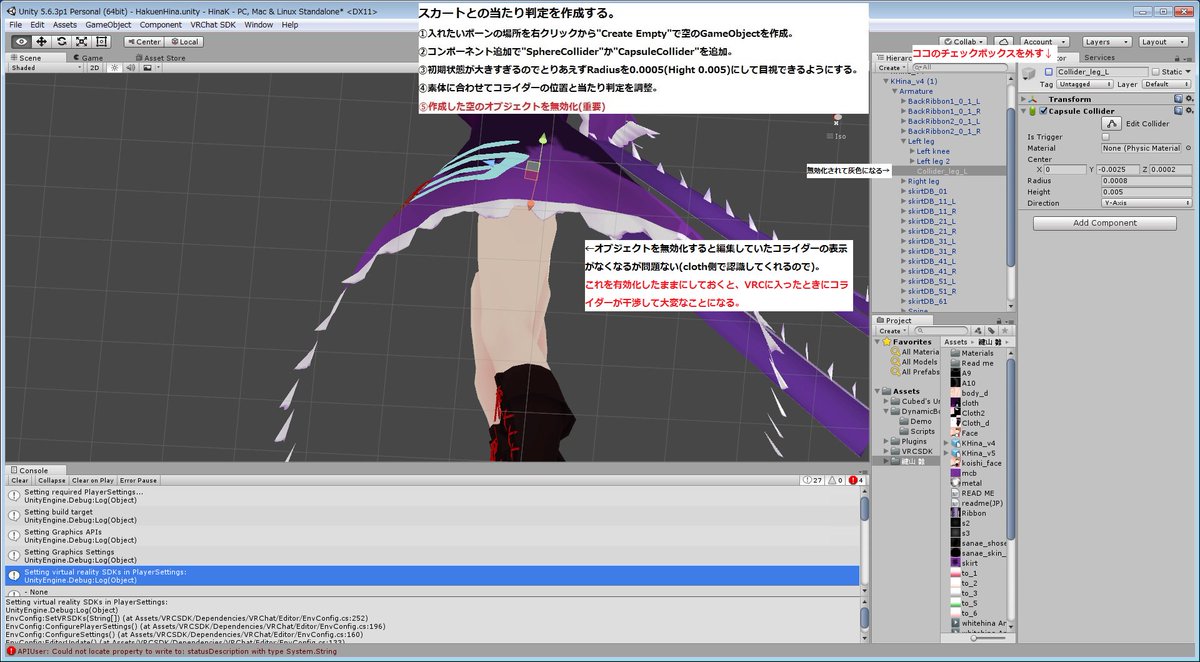The height and width of the screenshot is (662, 1200).
Task: Toggle scene audio speaker icon
Action: pyautogui.click(x=130, y=68)
